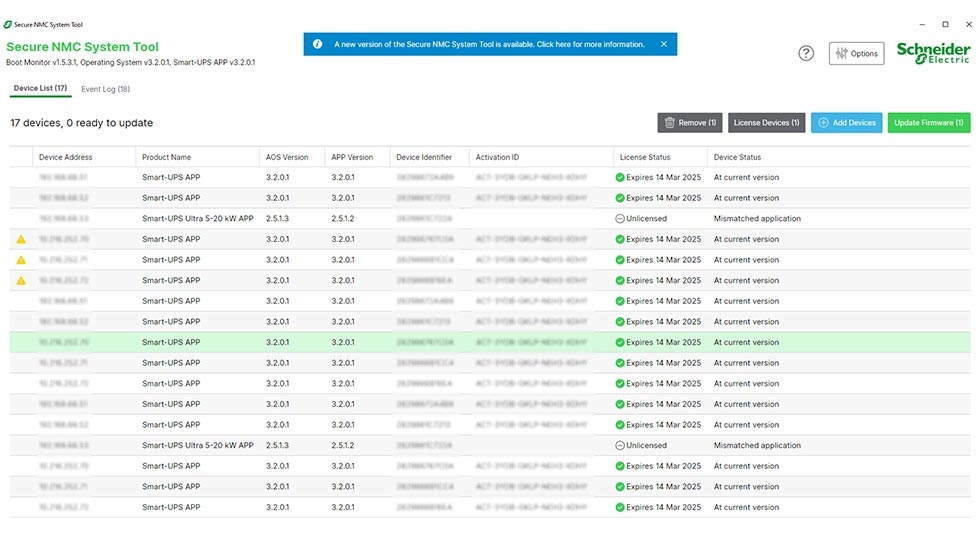The width and height of the screenshot is (980, 560).
Task: Click the Secure NMC app icon in title bar
Action: (x=8, y=24)
